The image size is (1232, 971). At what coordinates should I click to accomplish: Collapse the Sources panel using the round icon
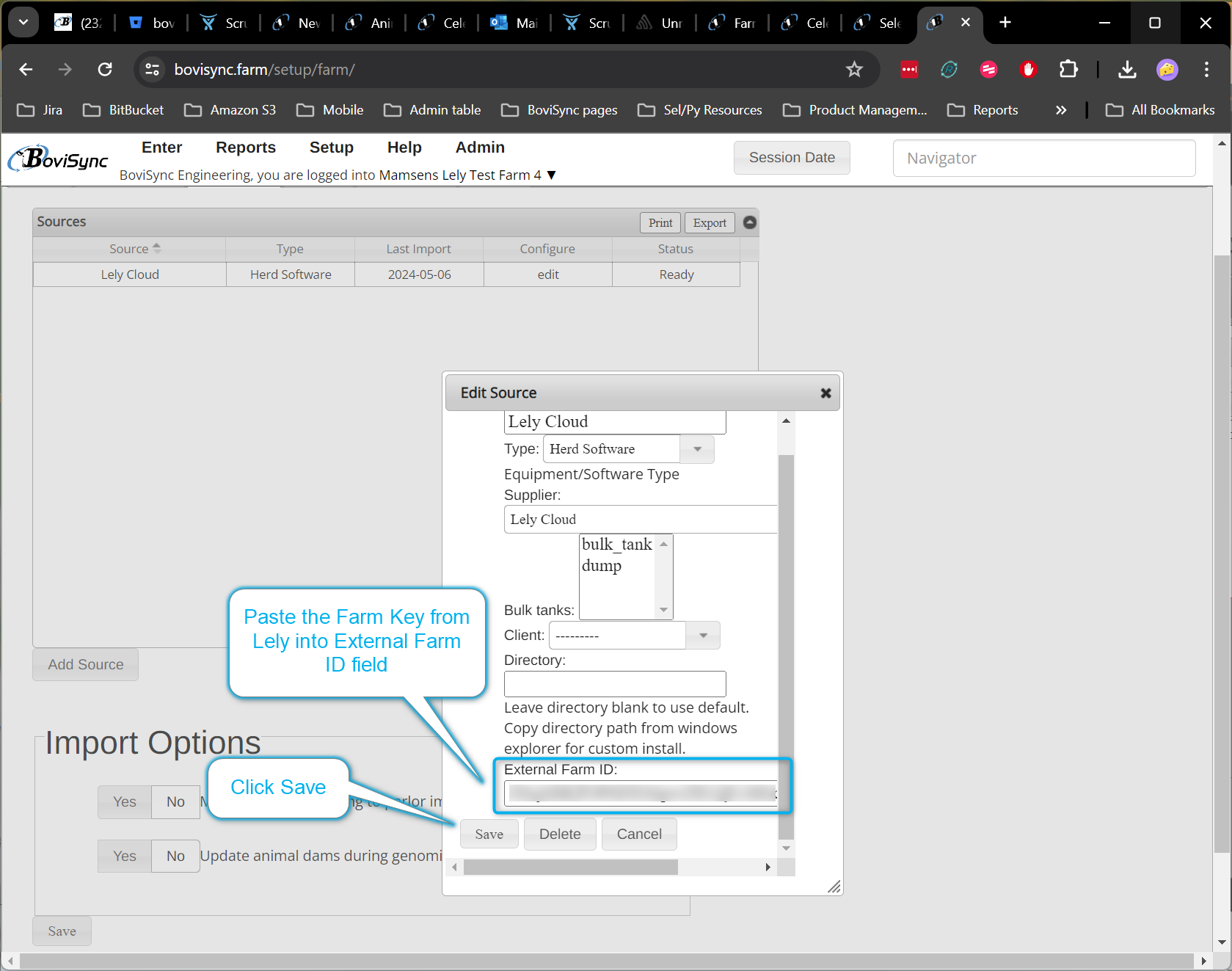[749, 222]
